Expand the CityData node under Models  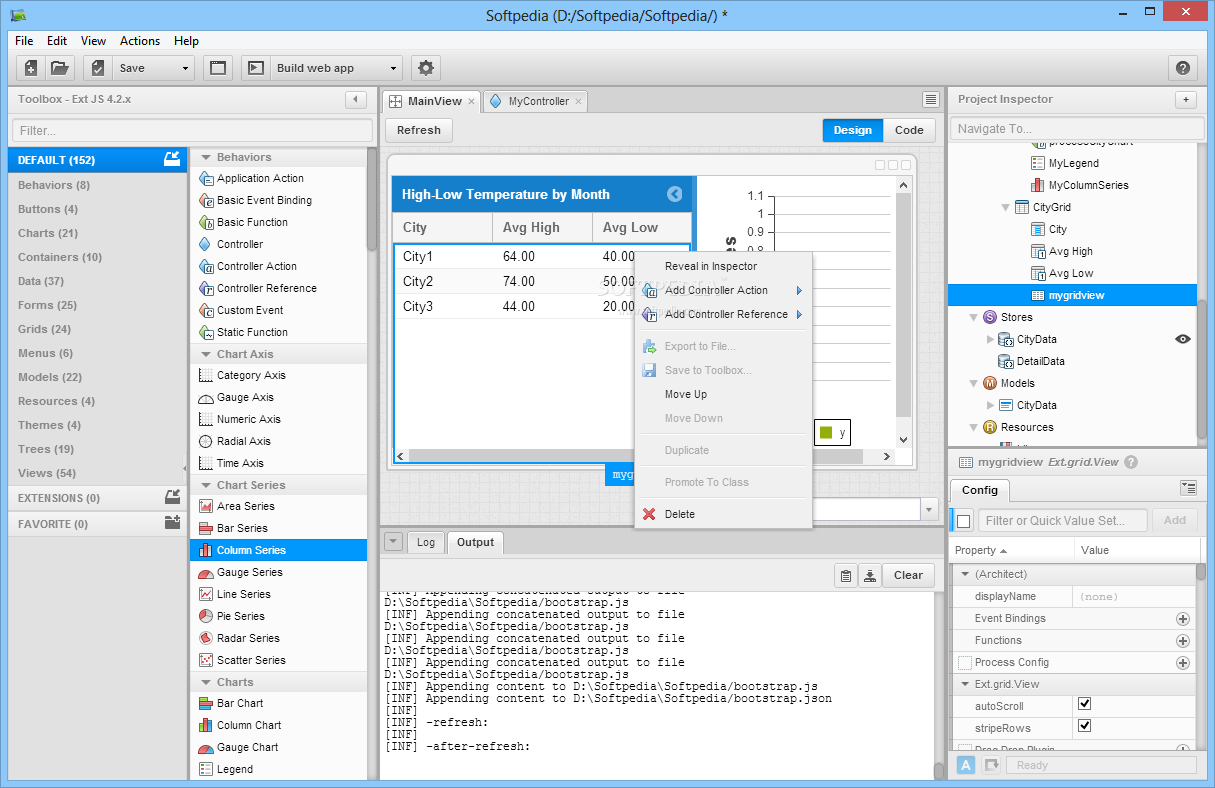coord(990,405)
